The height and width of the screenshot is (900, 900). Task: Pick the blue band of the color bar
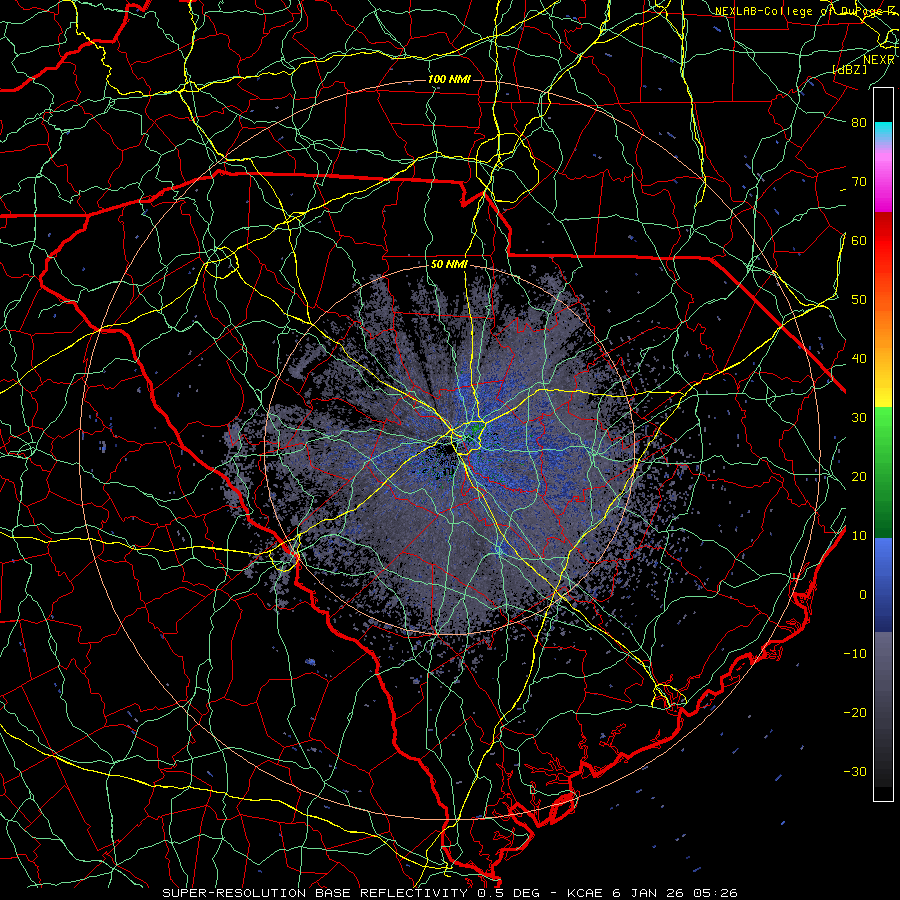coord(883,585)
